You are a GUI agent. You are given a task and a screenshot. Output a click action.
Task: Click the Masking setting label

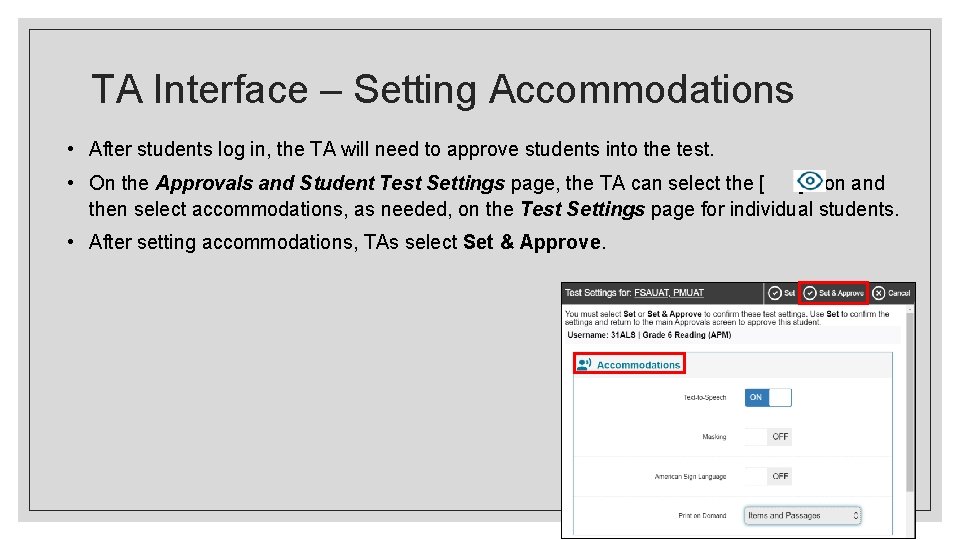[712, 437]
